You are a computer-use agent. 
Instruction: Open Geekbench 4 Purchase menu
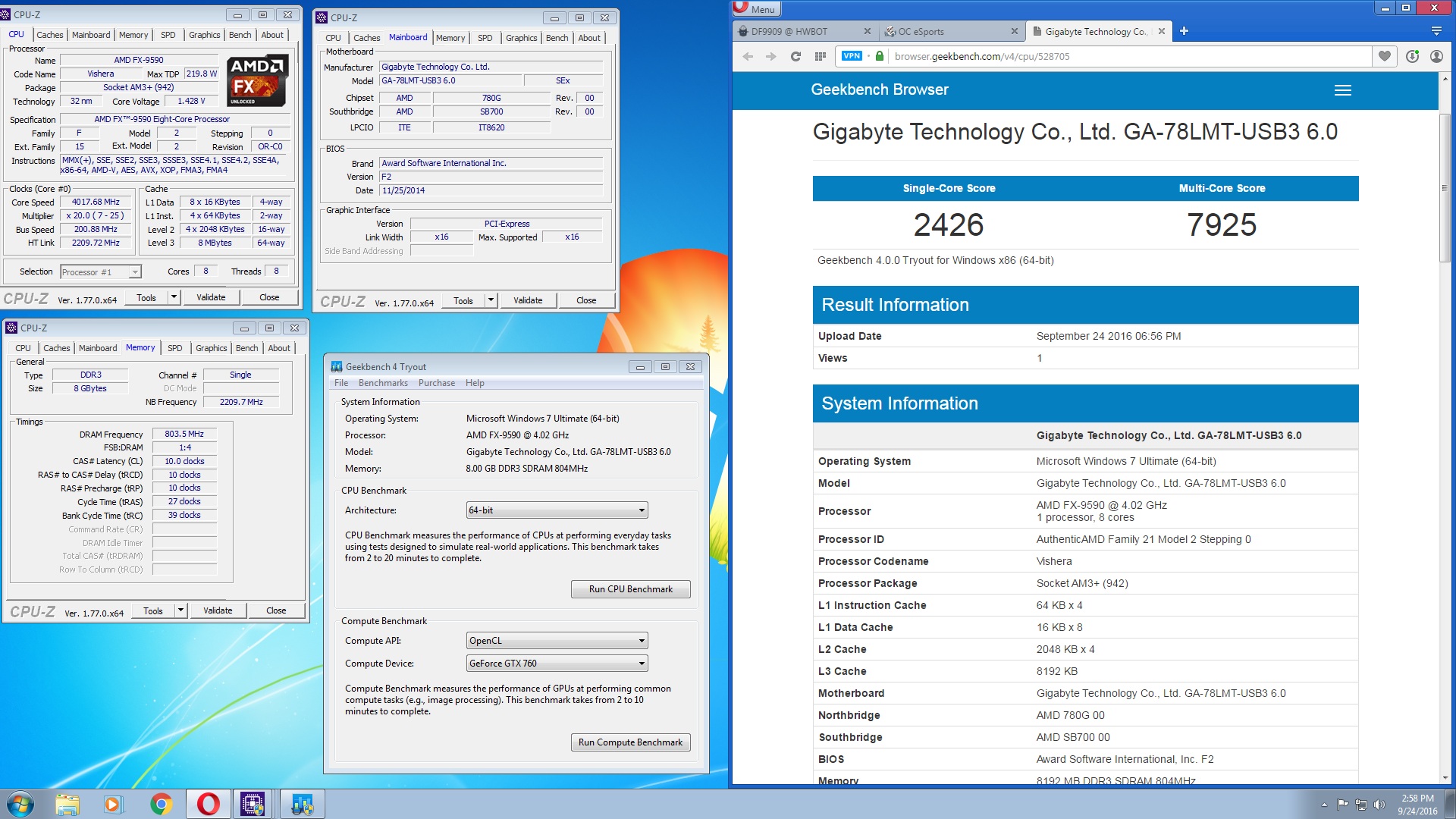pyautogui.click(x=437, y=383)
